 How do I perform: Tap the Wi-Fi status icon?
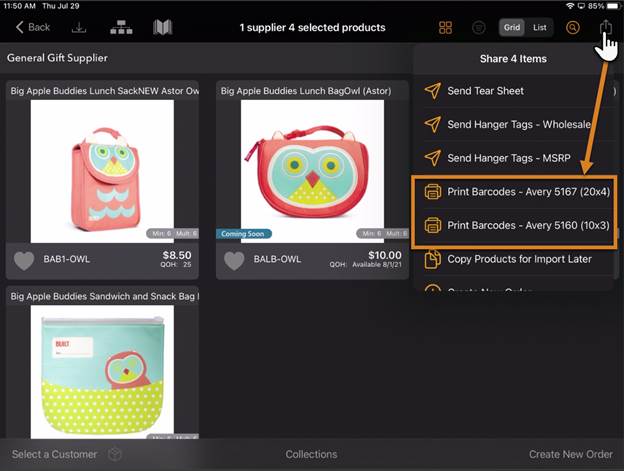[570, 6]
